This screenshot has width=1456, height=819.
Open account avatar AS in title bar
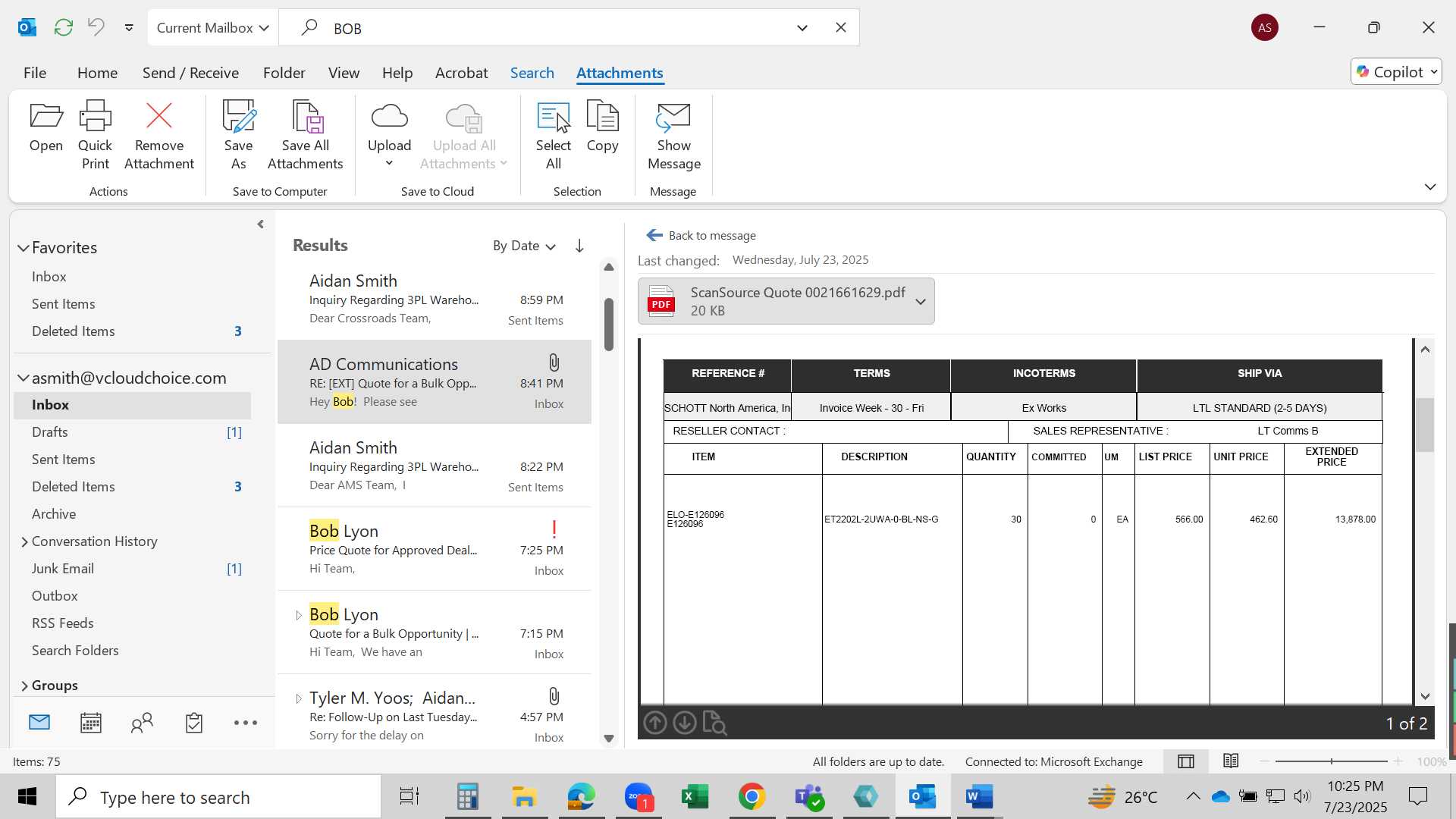click(1264, 27)
